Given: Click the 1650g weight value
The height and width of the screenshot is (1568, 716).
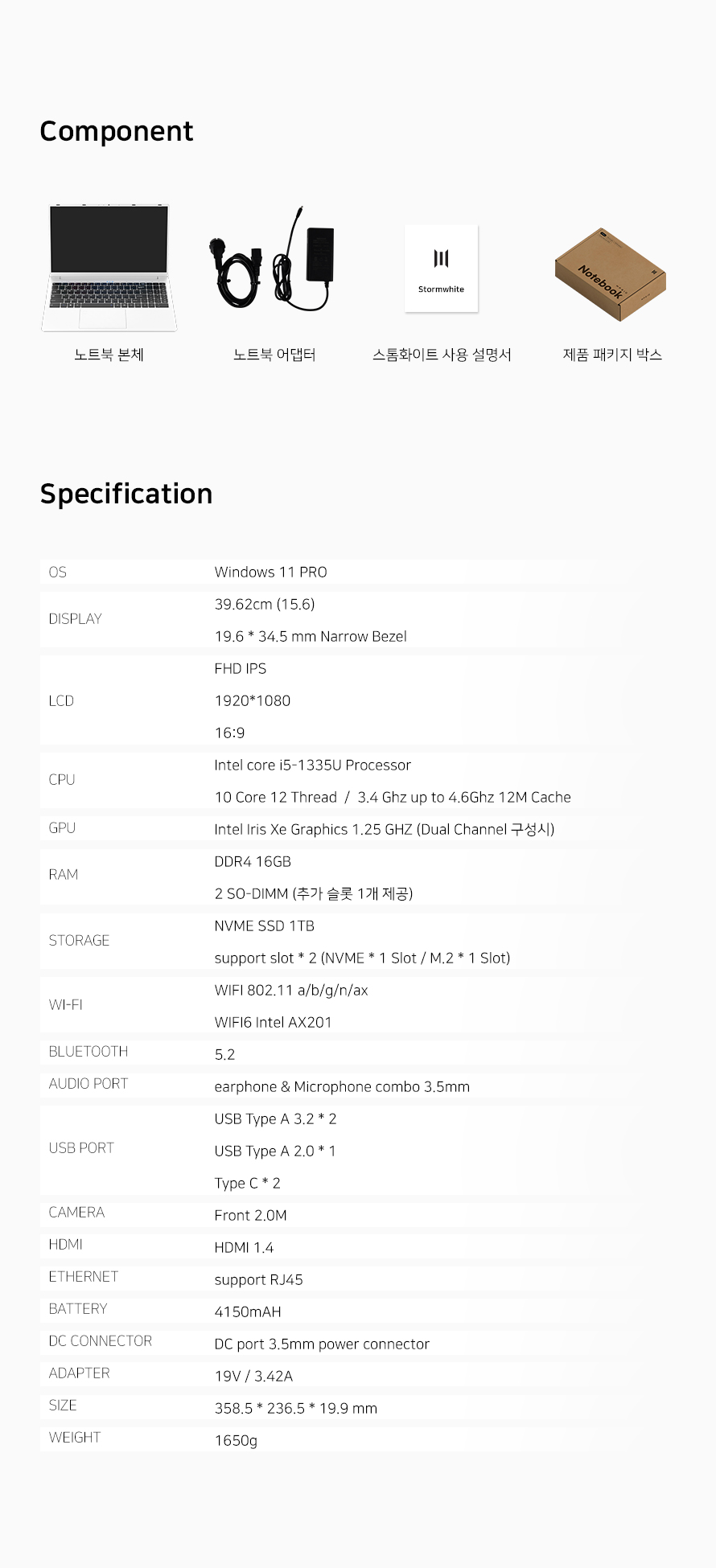Looking at the screenshot, I should (236, 1441).
